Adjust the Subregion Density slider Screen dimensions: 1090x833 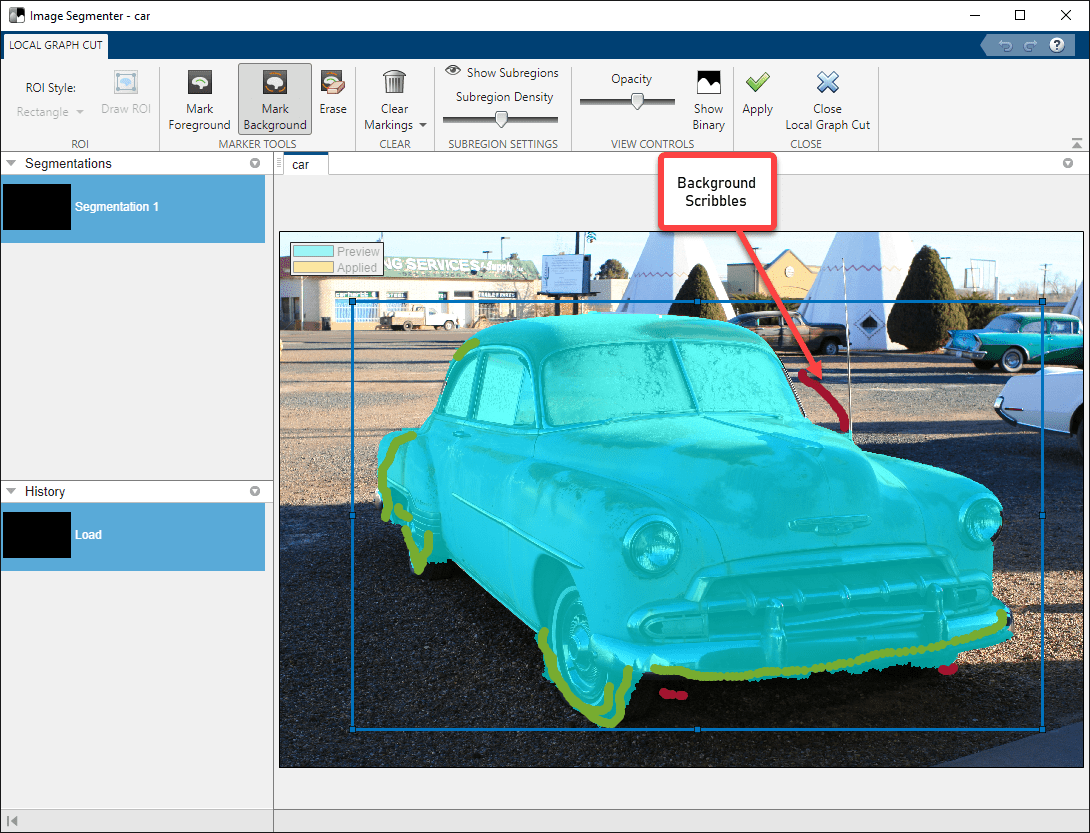point(502,119)
